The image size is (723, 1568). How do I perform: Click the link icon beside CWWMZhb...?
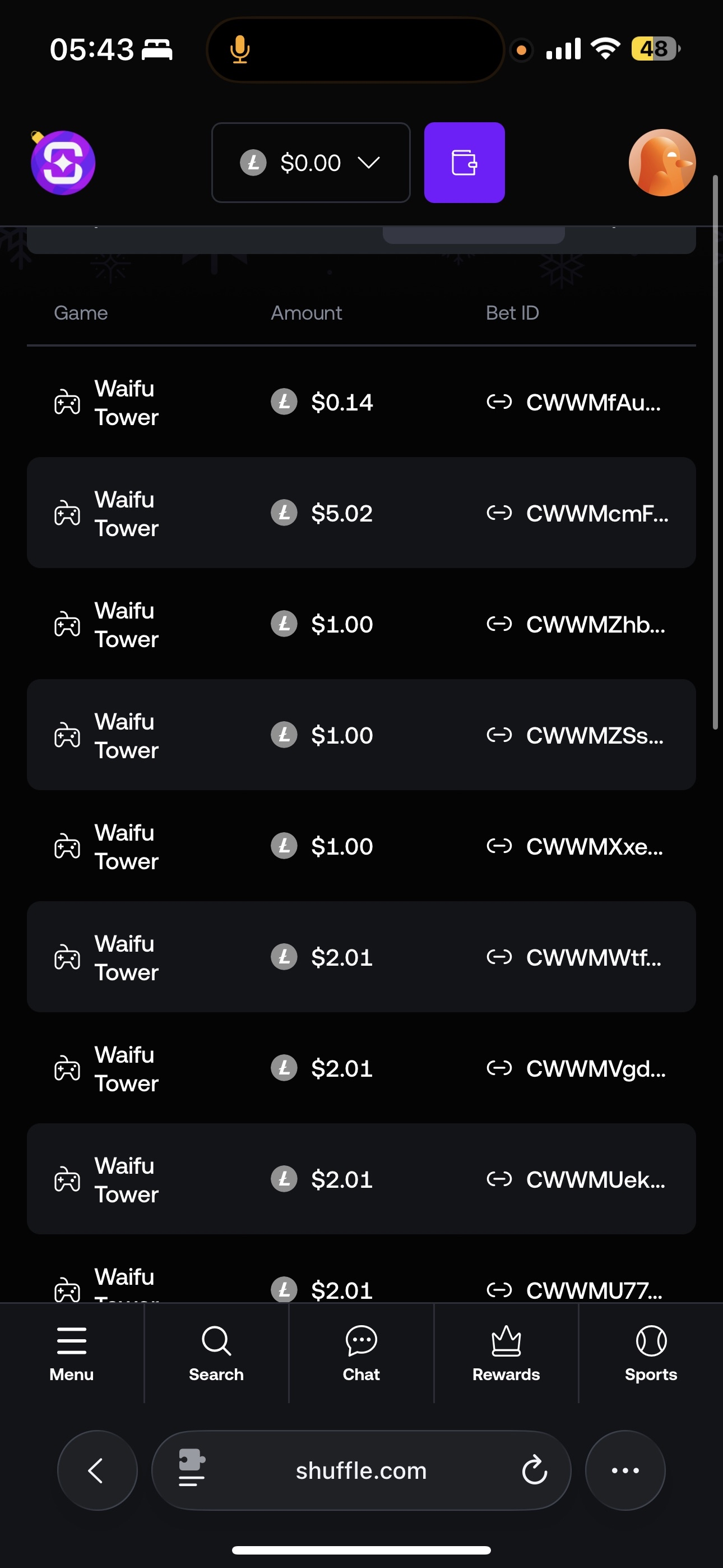pos(499,624)
